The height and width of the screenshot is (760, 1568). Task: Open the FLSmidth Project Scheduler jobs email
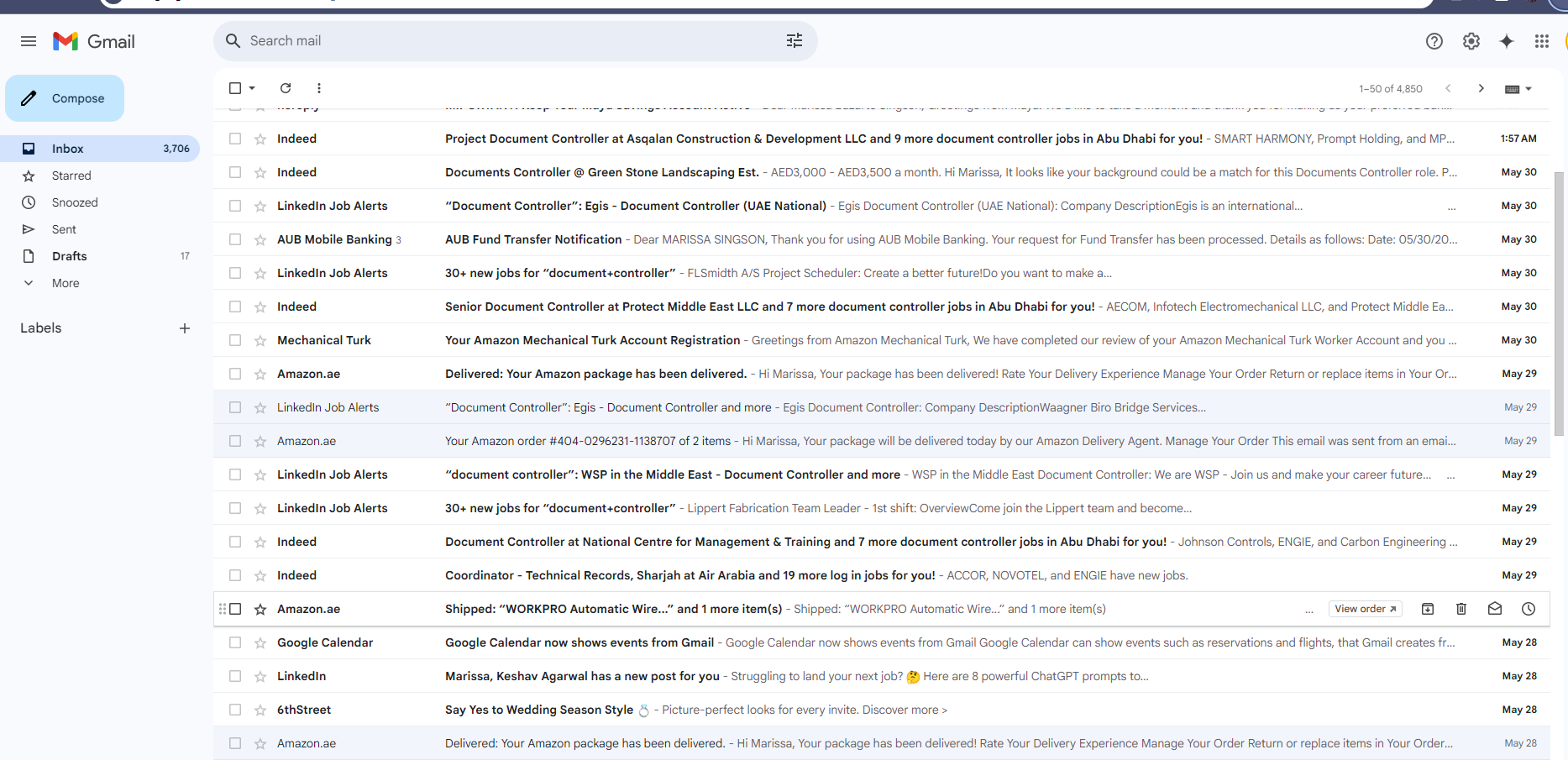coord(882,273)
